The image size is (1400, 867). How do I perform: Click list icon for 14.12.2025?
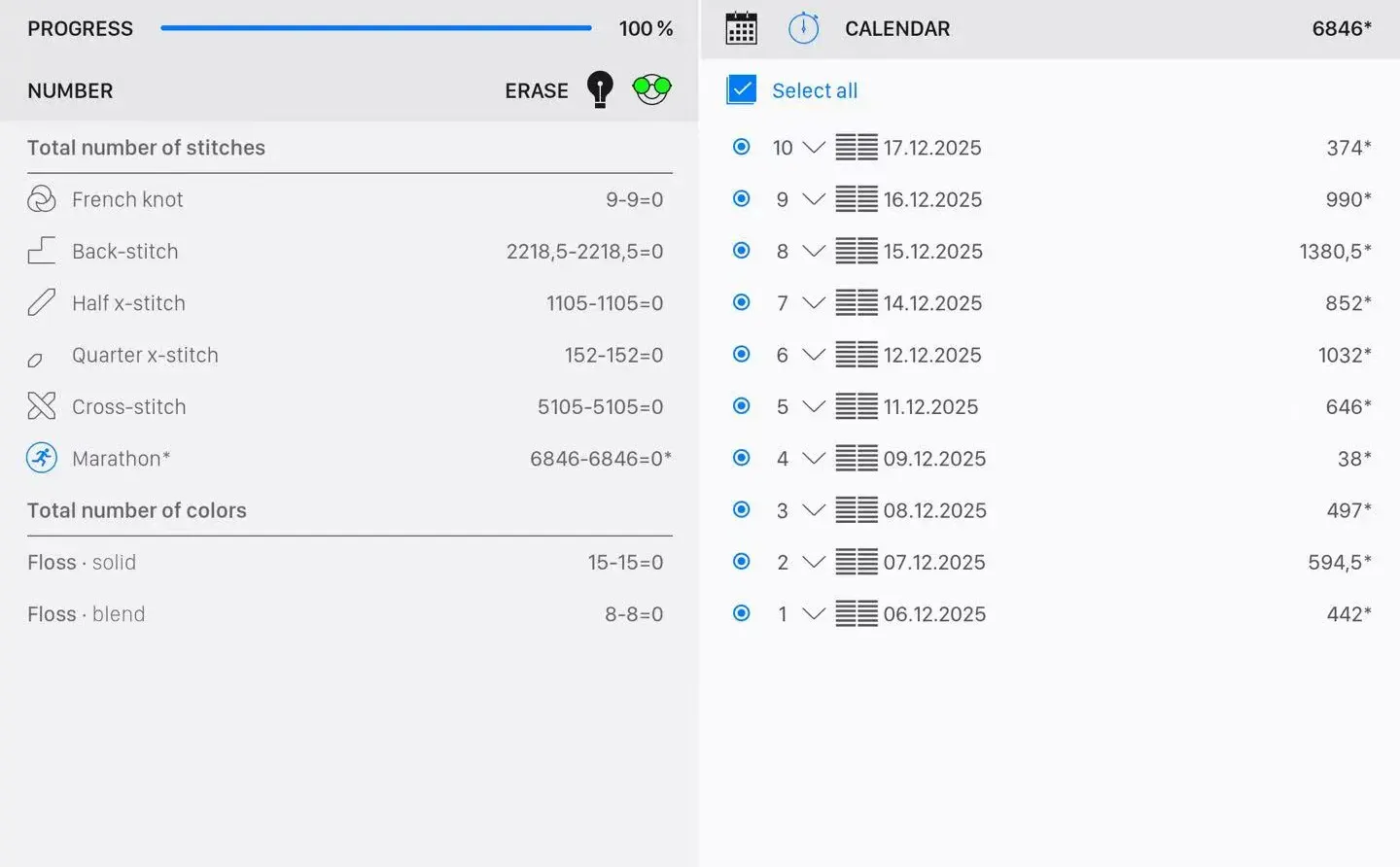(857, 302)
